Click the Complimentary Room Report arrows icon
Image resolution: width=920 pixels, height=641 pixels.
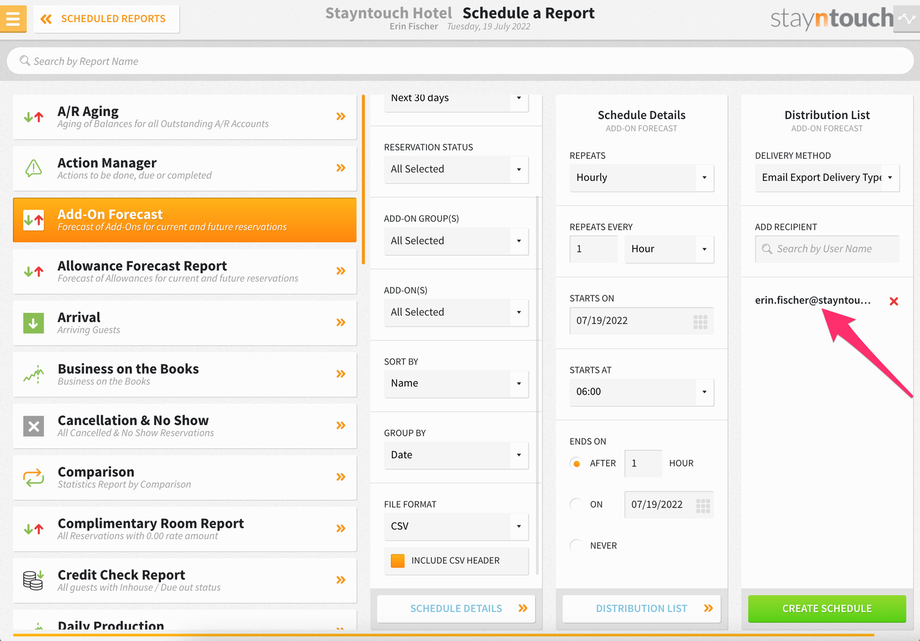[33, 529]
